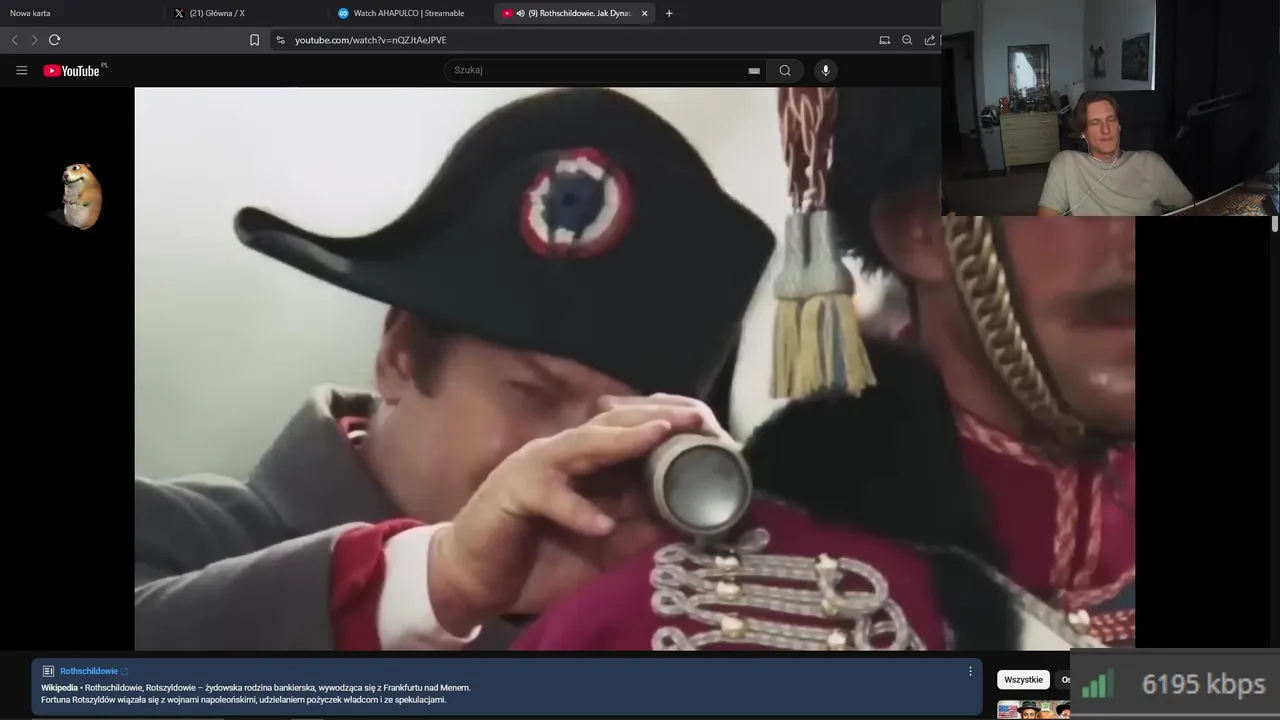Click the webcam overlay feed
The height and width of the screenshot is (720, 1280).
coord(1110,108)
